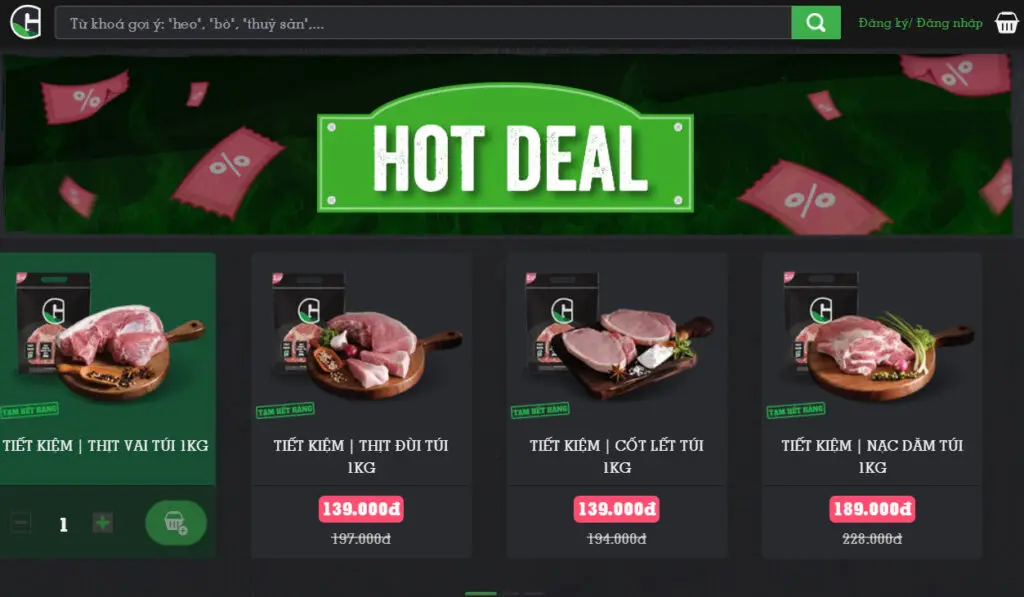Screen dimensions: 1024x597
Task: Click the G logo in header
Action: [26, 22]
